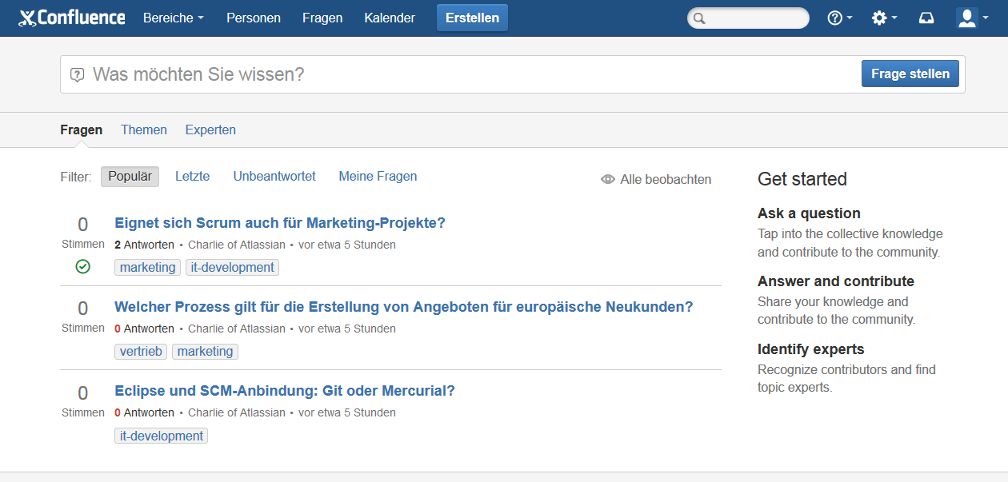Viewport: 1008px width, 482px height.
Task: Select the Populär filter
Action: point(129,177)
